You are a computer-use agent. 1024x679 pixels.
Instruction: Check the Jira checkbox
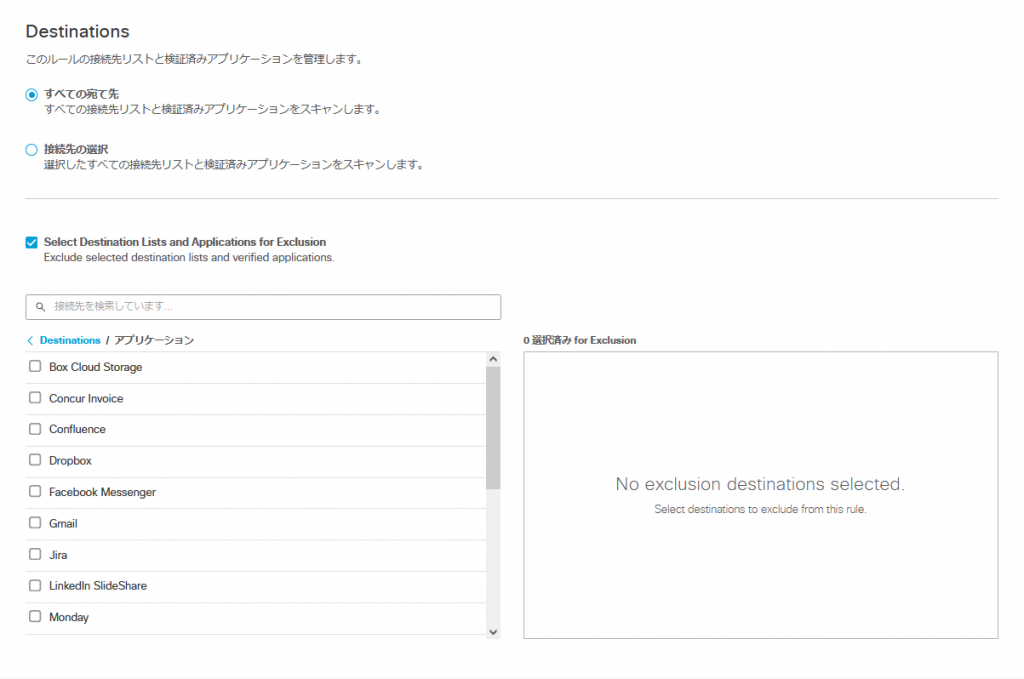click(35, 554)
